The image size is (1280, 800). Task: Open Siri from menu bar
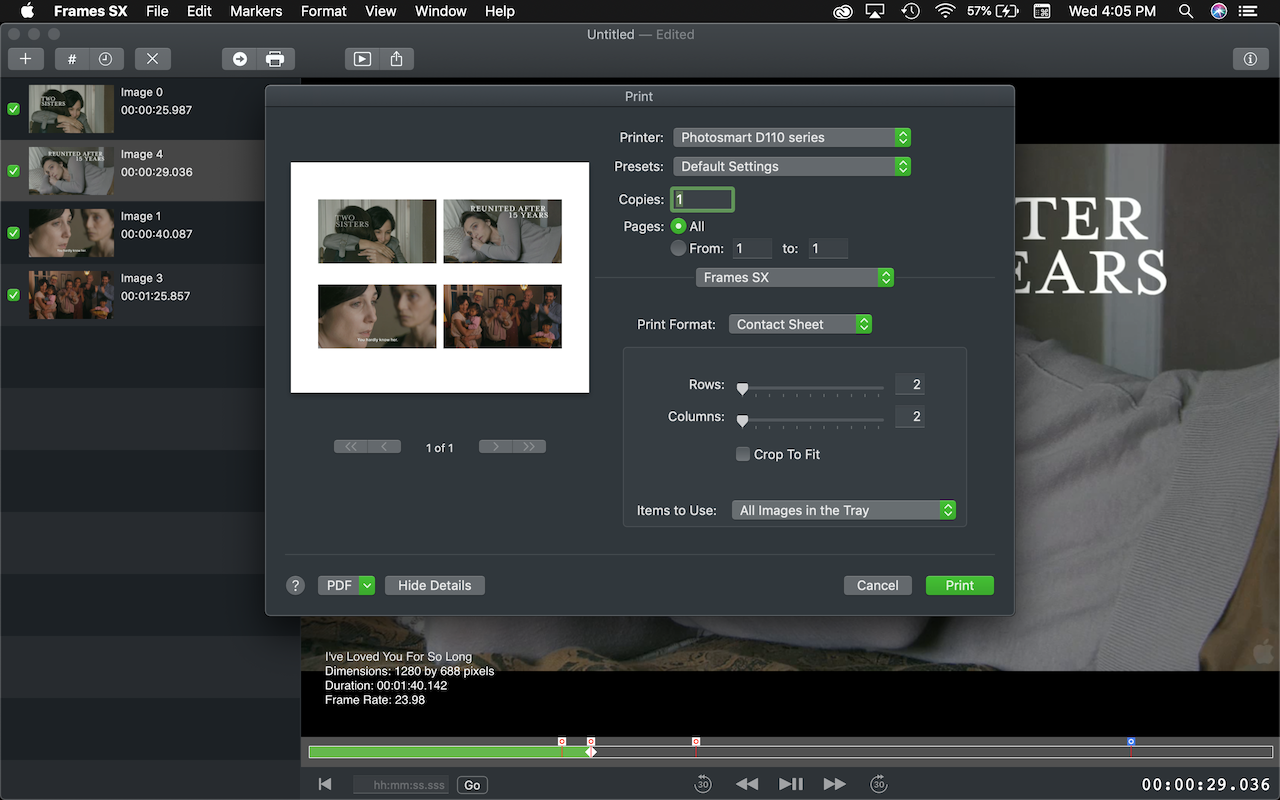tap(1219, 11)
